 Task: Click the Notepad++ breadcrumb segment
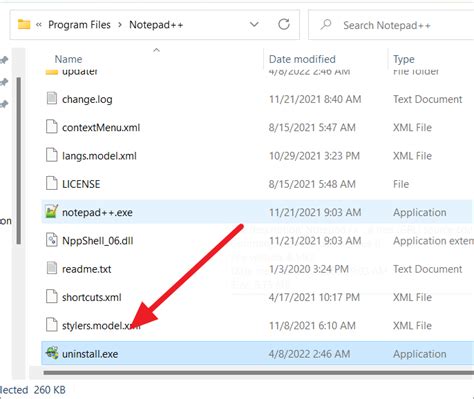pos(156,25)
